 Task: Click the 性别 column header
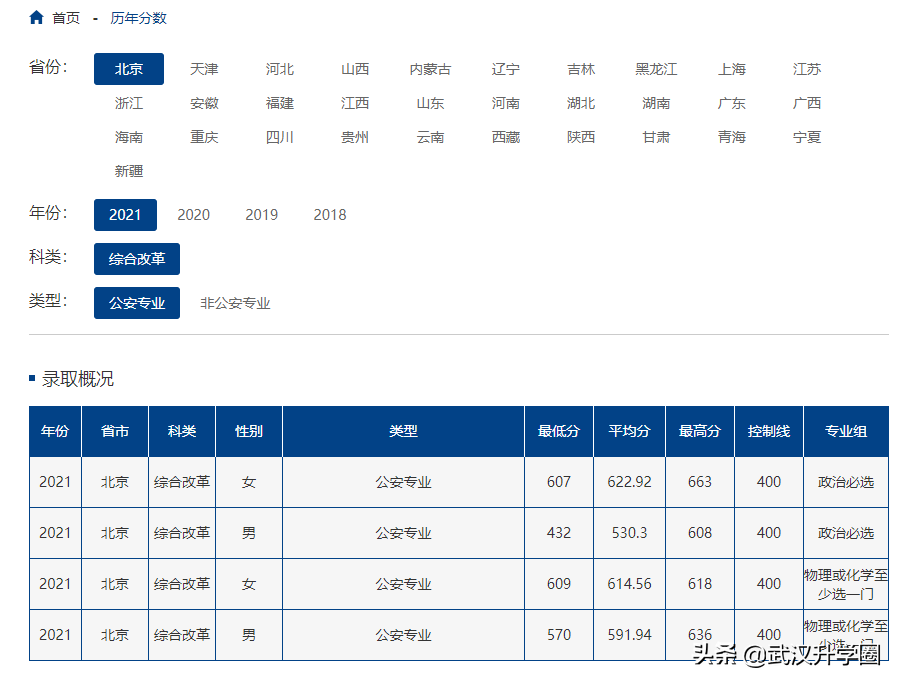[x=249, y=431]
